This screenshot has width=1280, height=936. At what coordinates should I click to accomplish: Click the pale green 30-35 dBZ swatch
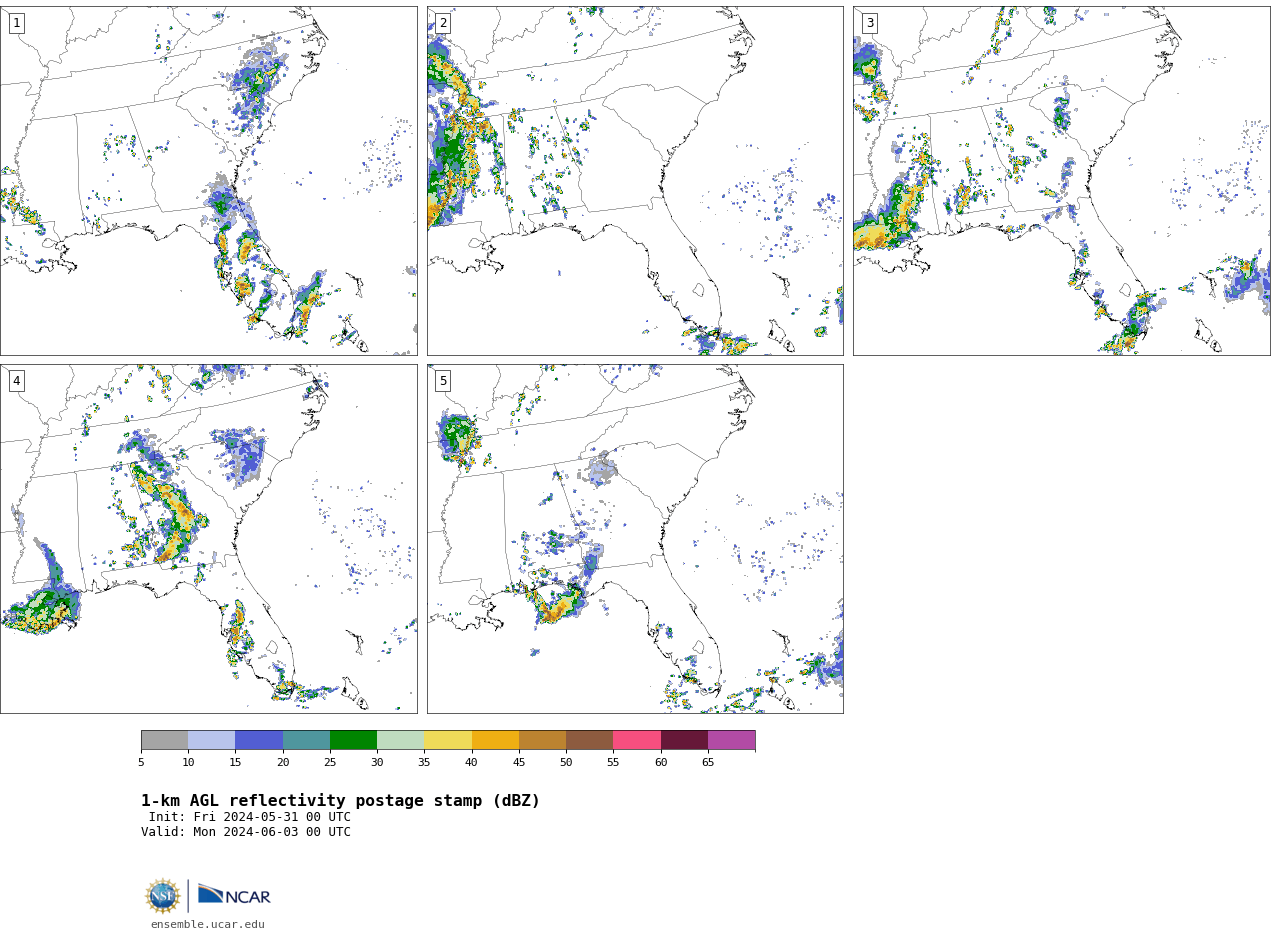400,740
